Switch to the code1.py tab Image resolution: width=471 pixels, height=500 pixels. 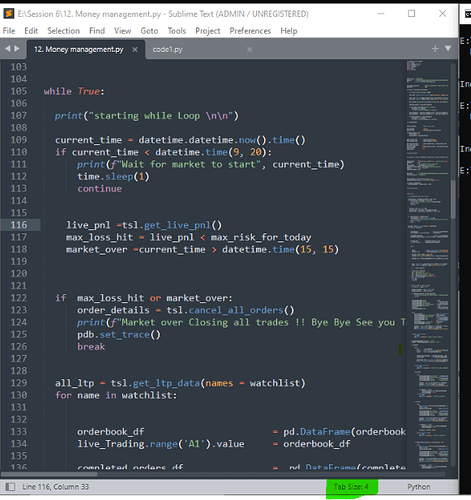[x=168, y=50]
